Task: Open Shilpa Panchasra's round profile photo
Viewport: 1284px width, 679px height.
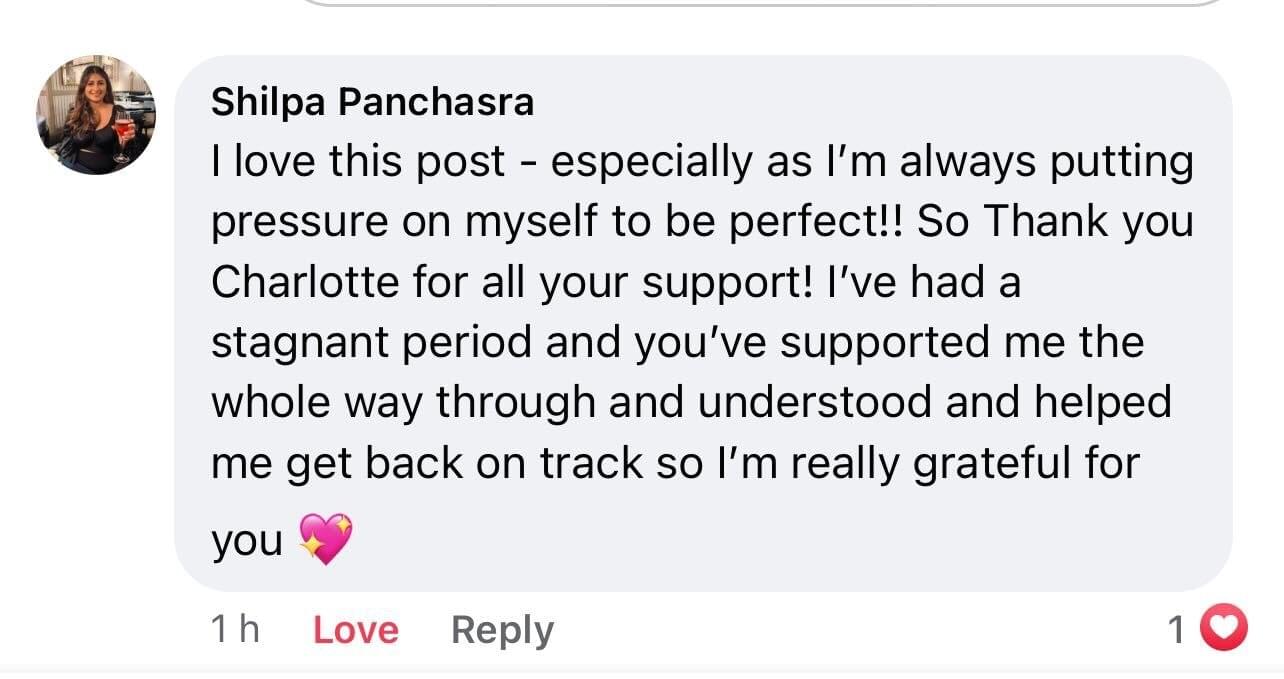Action: [x=96, y=115]
